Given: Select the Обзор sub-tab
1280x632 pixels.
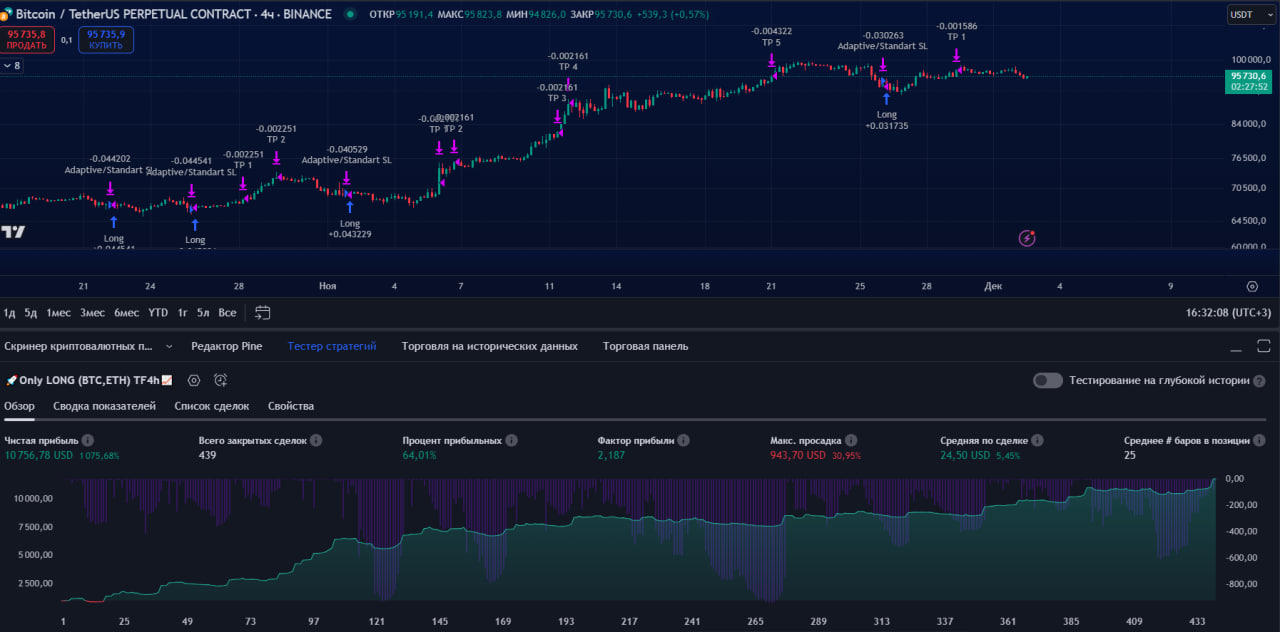Looking at the screenshot, I should coord(19,406).
